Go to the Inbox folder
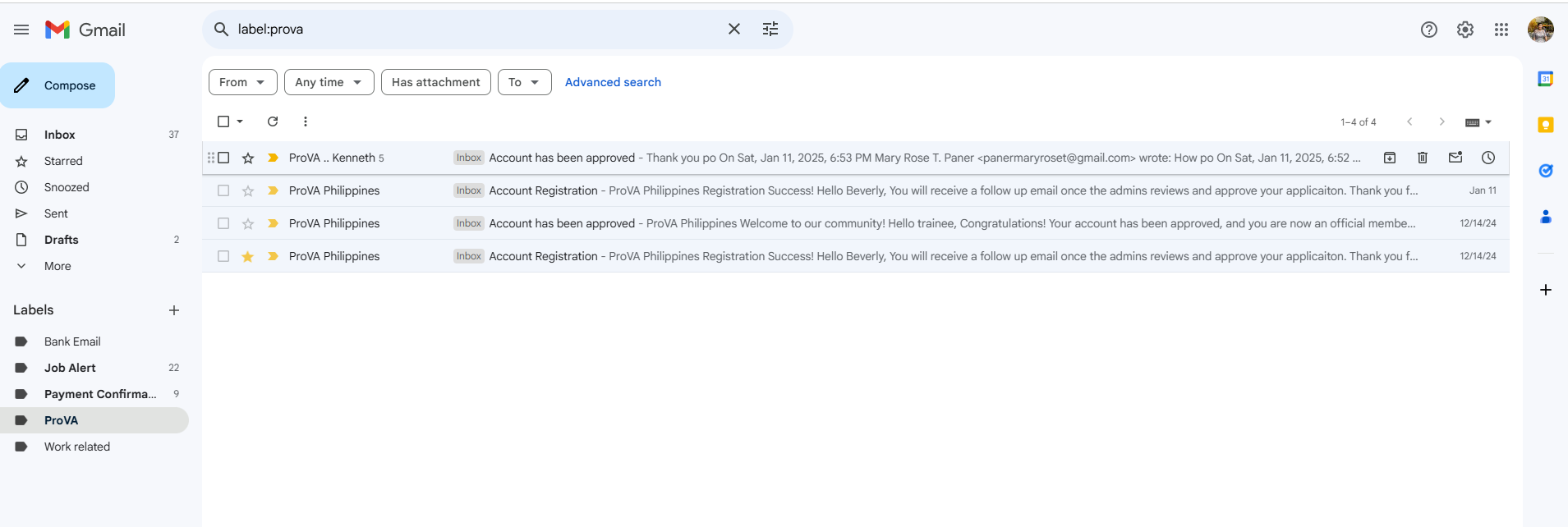 [x=59, y=135]
